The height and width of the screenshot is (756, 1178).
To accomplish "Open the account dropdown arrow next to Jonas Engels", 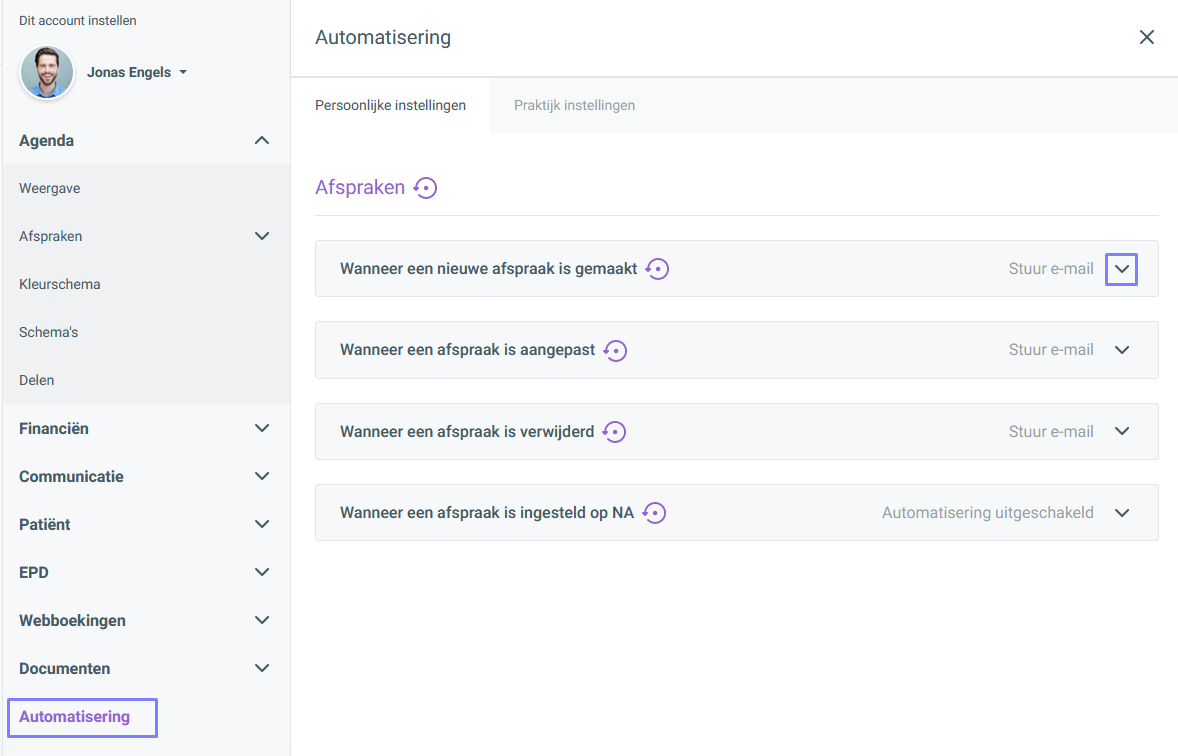I will pyautogui.click(x=183, y=73).
